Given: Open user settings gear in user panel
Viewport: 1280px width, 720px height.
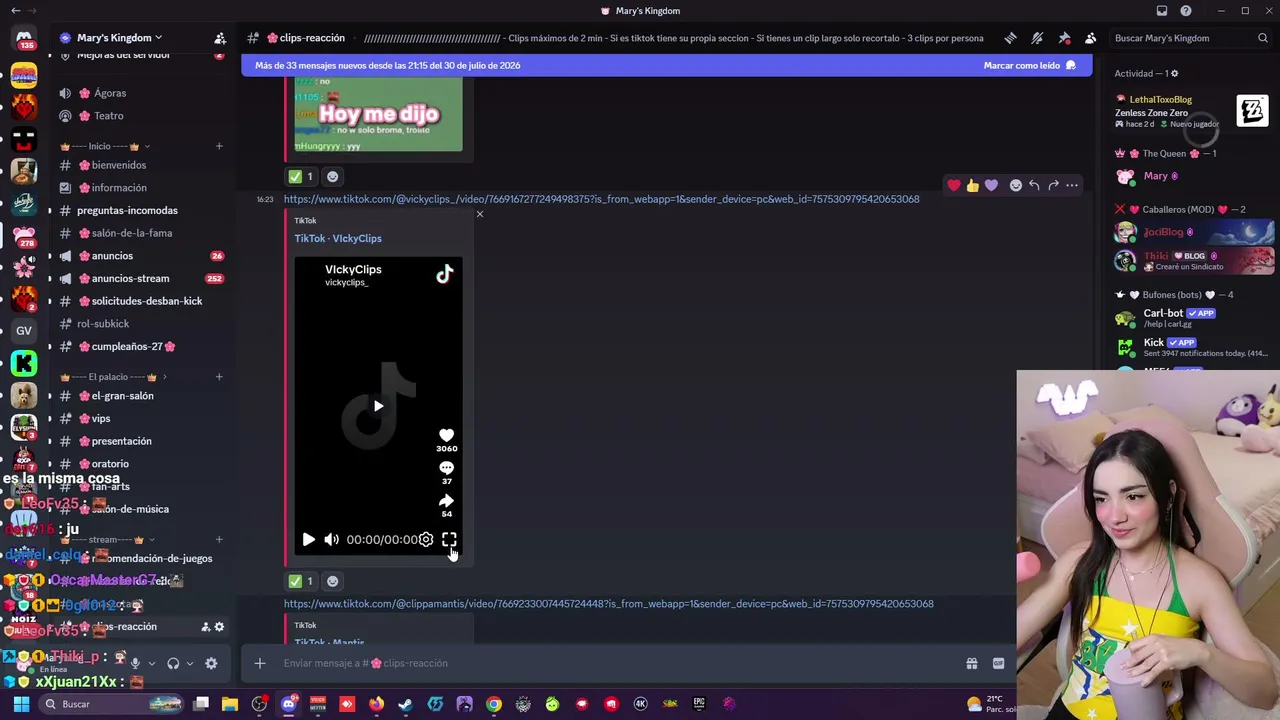Looking at the screenshot, I should coord(211,663).
